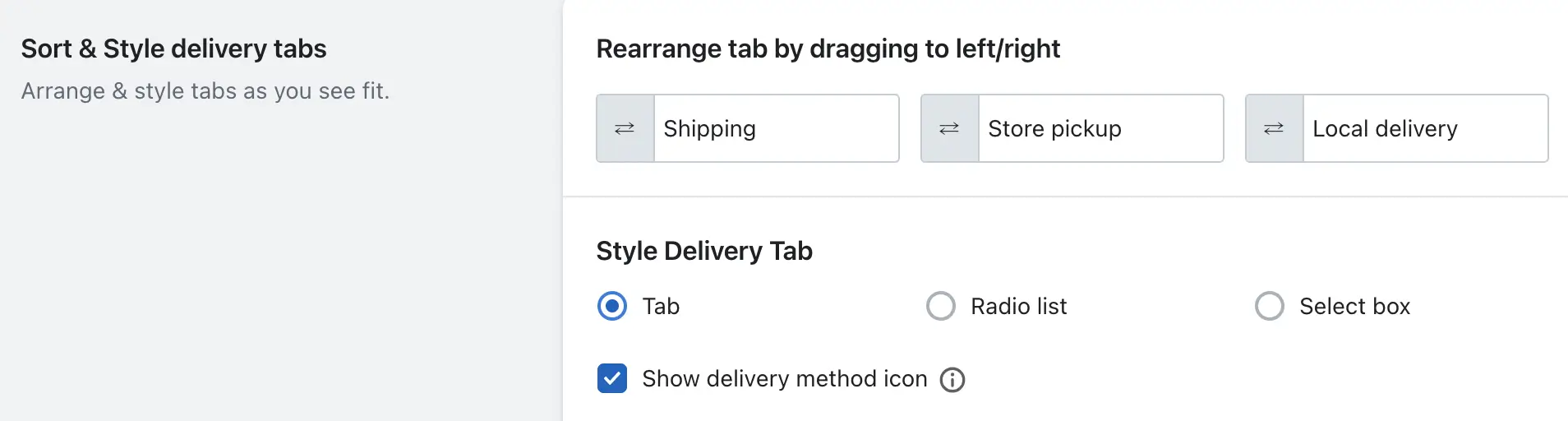Click the "Tab" text label
Screen dimensions: 1568x421
point(661,306)
